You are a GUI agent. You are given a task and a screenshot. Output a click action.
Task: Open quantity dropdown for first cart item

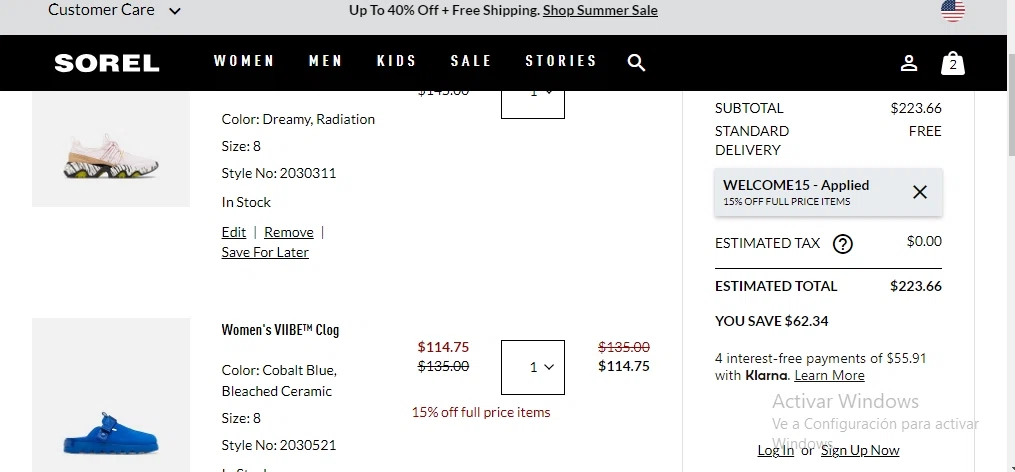tap(533, 98)
